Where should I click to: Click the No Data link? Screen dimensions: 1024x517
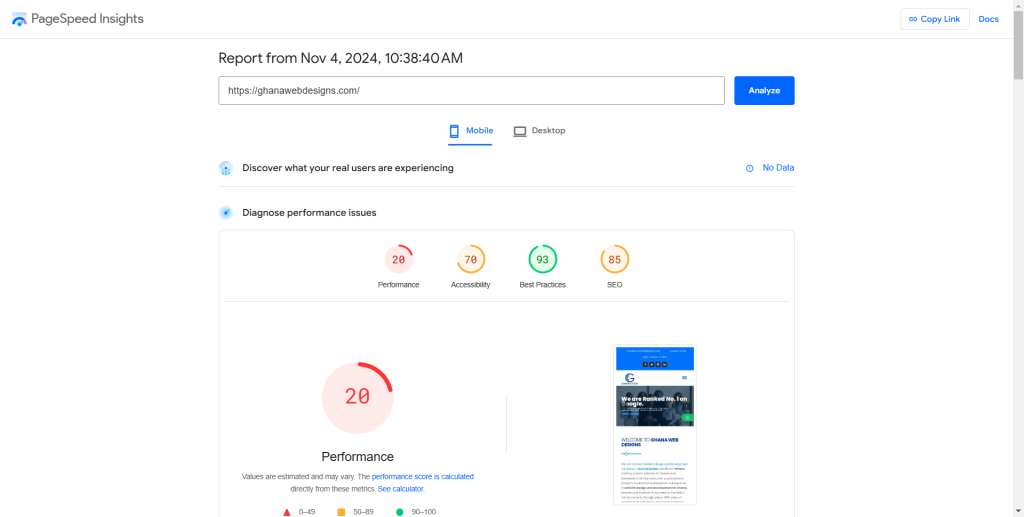778,168
